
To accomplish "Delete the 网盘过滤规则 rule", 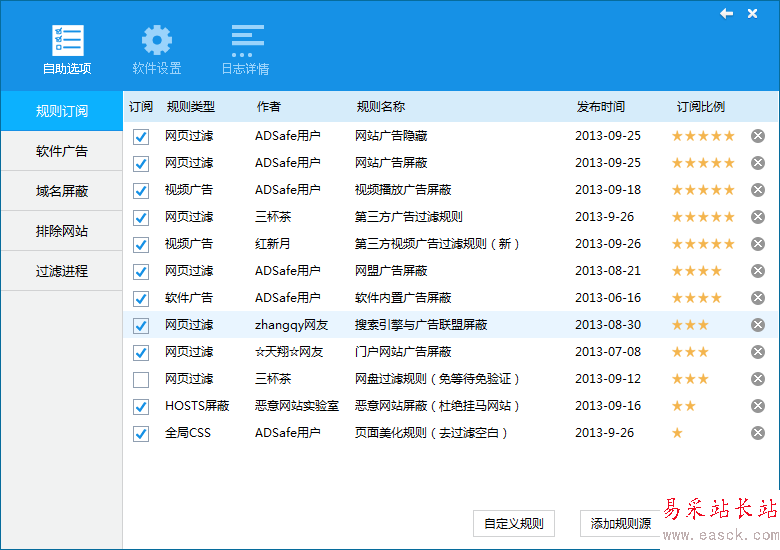I will (758, 379).
